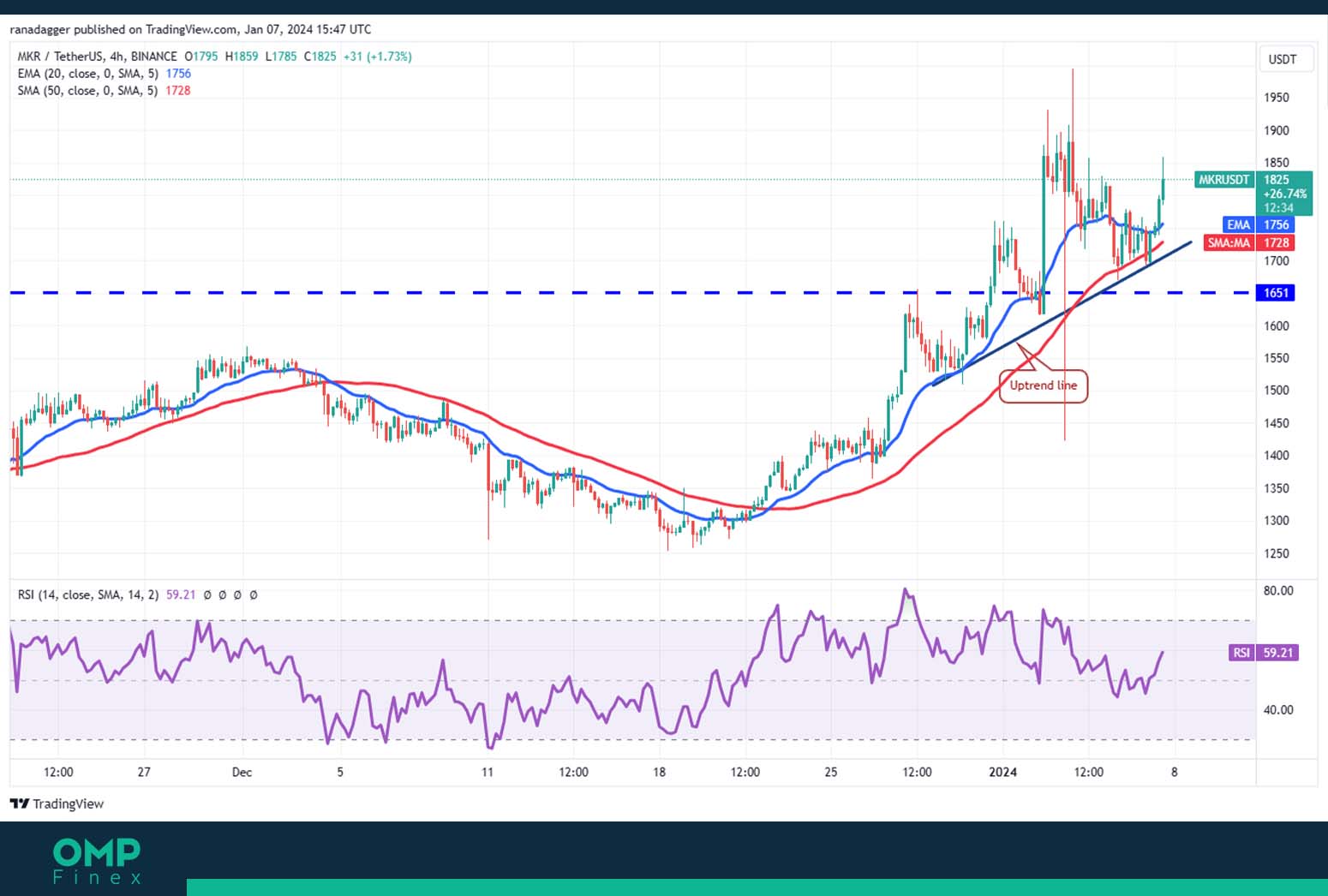Image resolution: width=1328 pixels, height=896 pixels.
Task: Click the blue EMA tag on price axis
Action: point(1238,224)
